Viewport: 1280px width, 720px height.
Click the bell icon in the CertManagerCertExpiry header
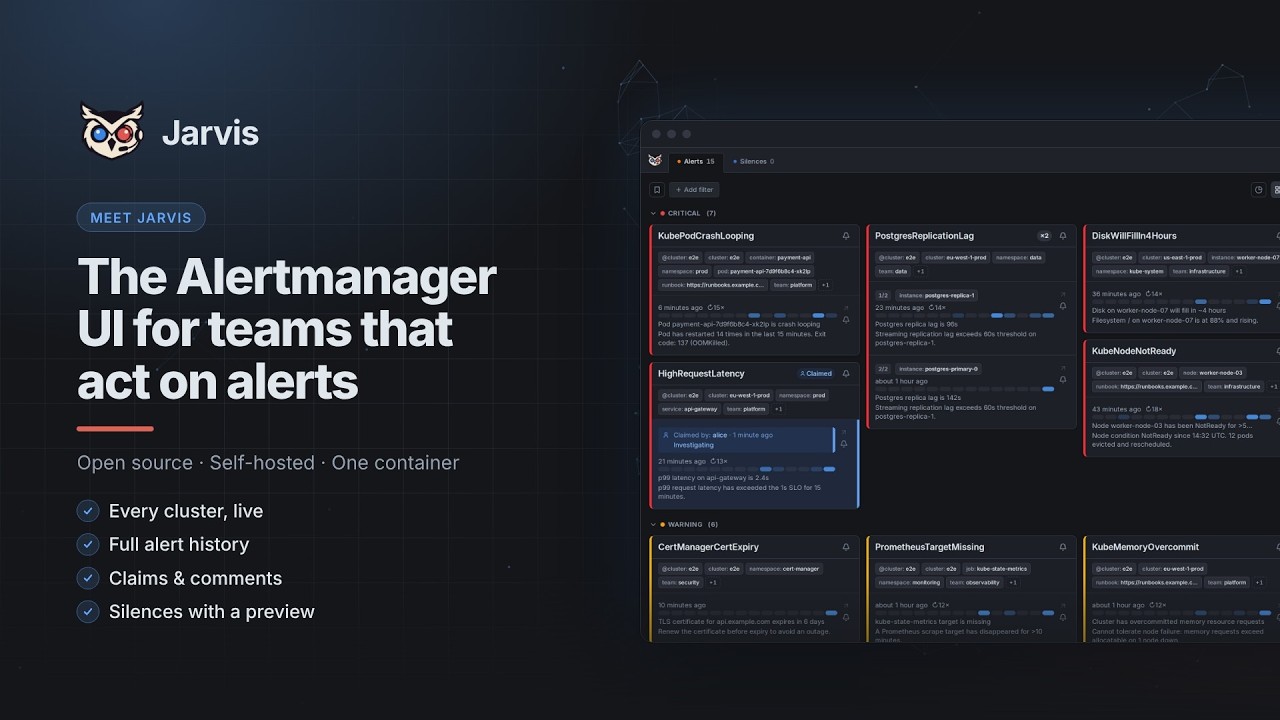click(x=846, y=547)
